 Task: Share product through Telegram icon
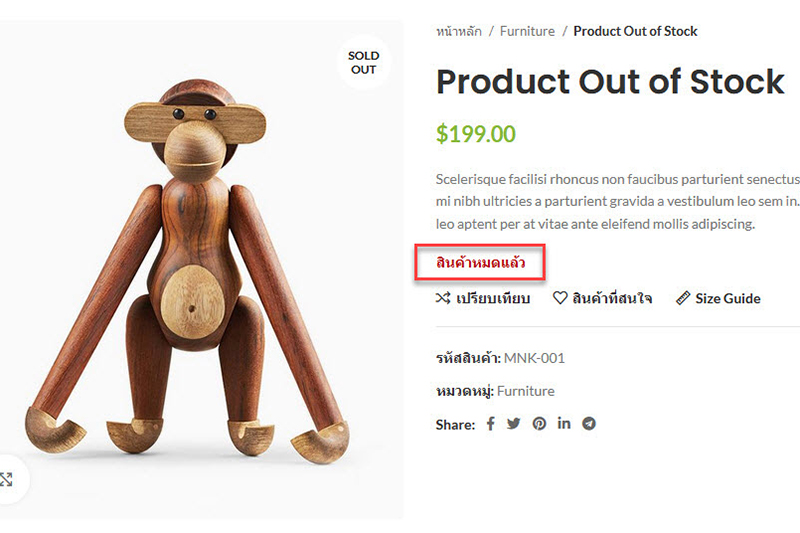coord(589,424)
